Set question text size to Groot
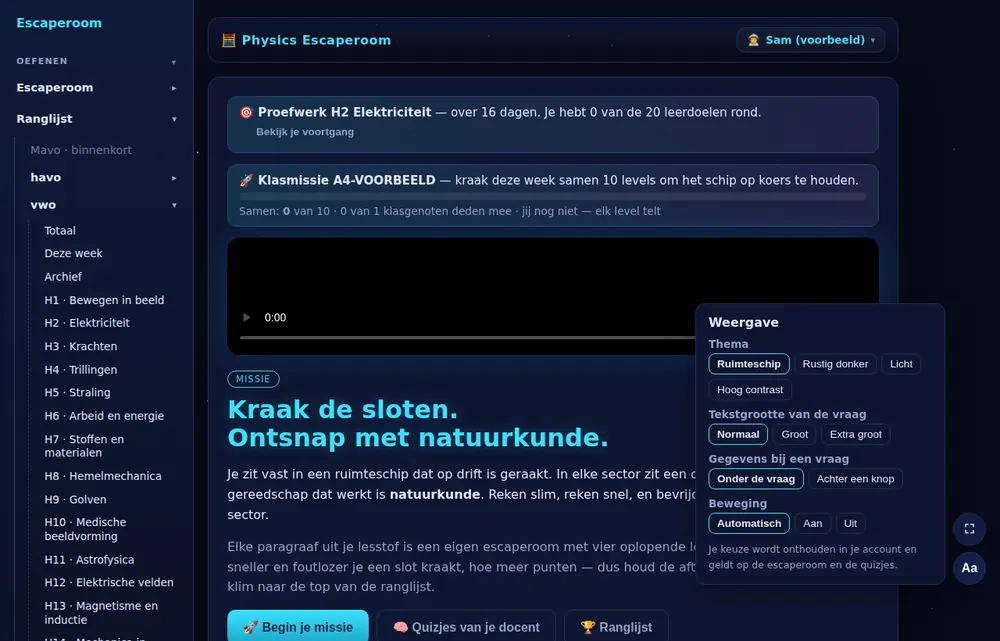 click(795, 434)
